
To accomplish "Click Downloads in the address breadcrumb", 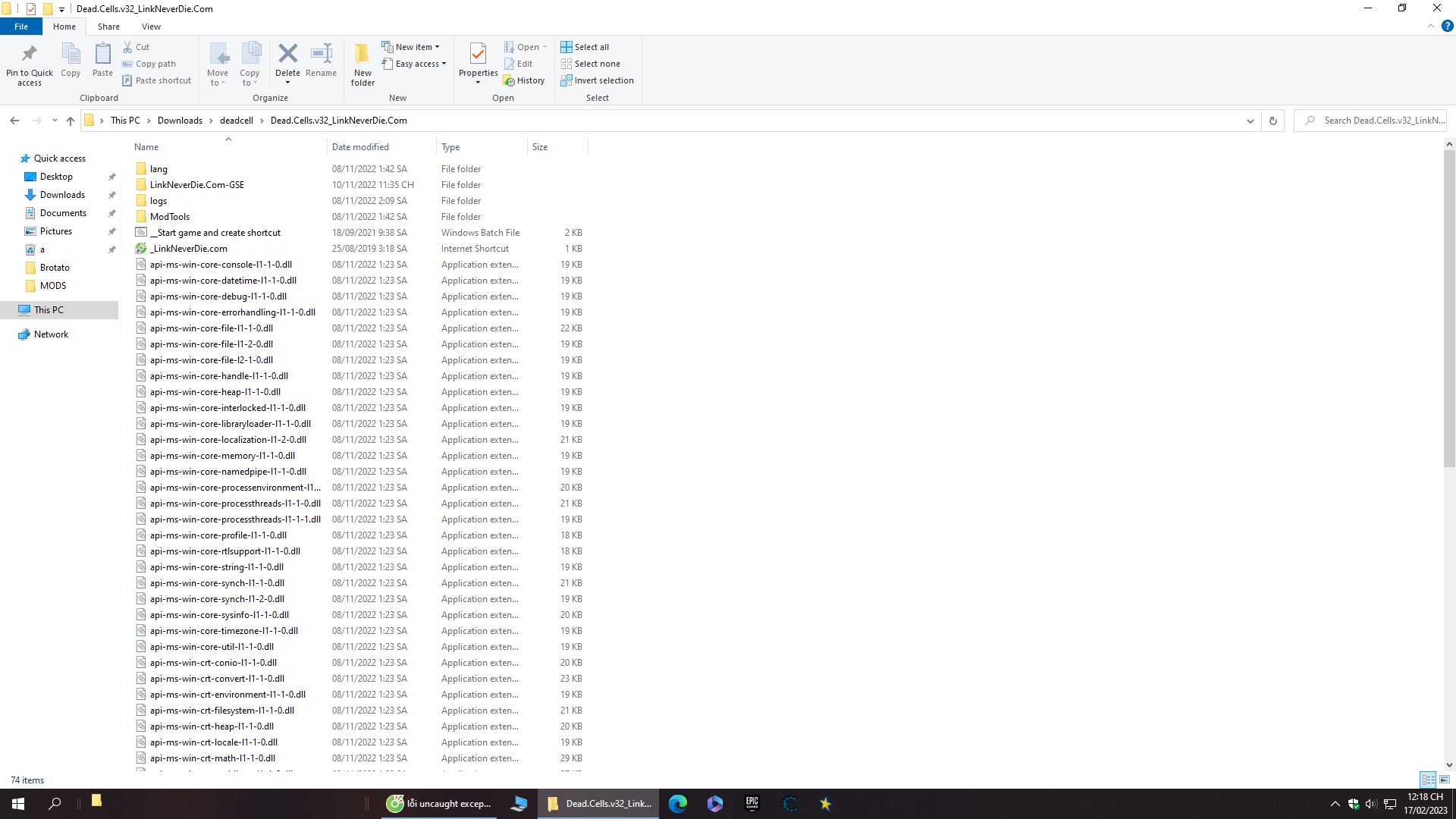I will (180, 121).
